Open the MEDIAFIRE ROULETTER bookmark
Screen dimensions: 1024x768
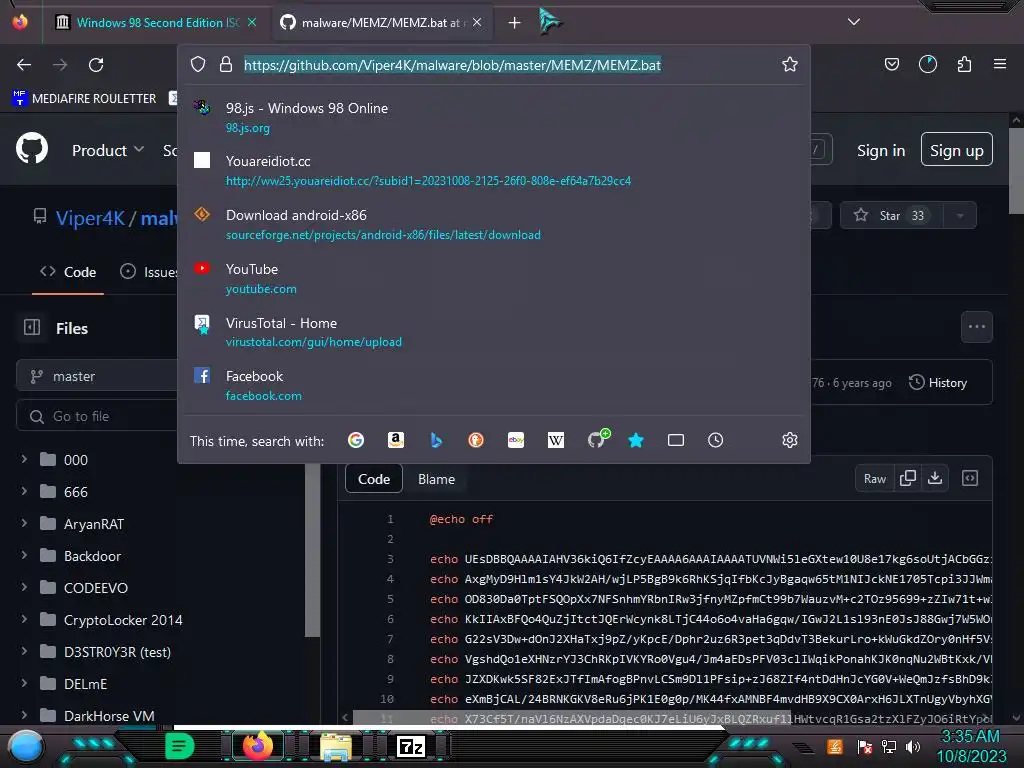click(x=84, y=99)
